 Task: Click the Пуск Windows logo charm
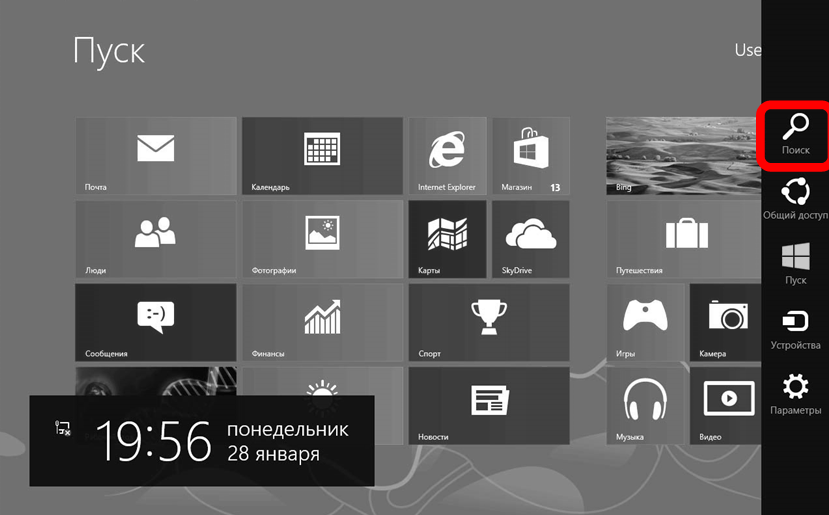coord(795,263)
